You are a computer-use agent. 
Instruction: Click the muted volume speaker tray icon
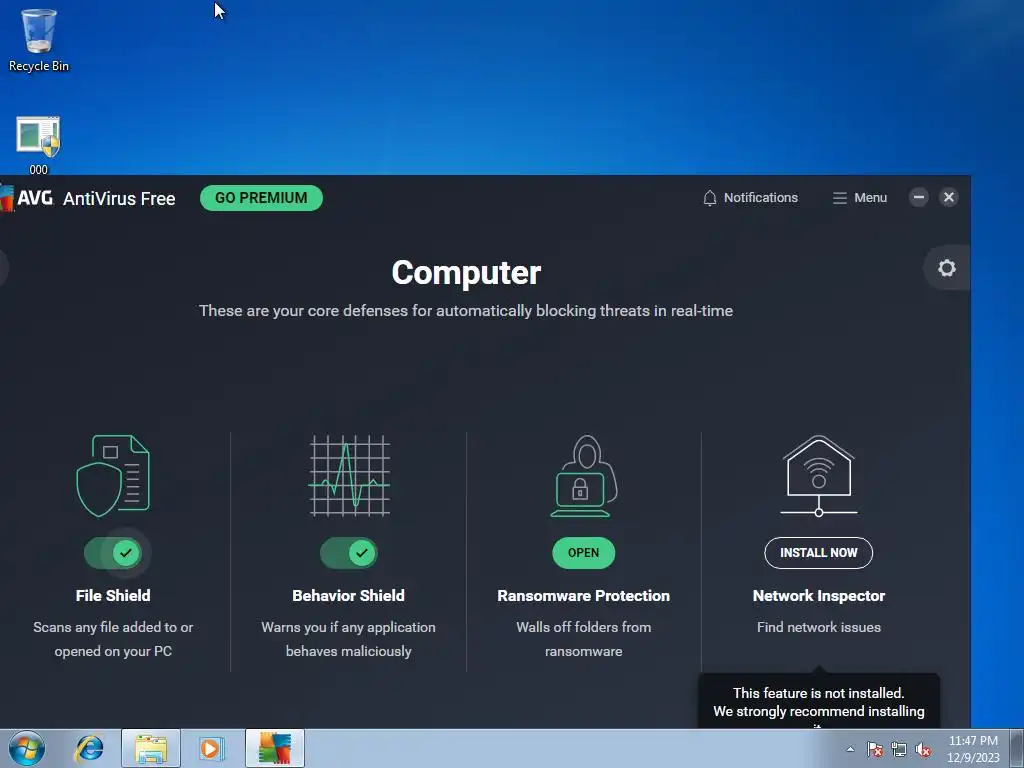click(923, 750)
